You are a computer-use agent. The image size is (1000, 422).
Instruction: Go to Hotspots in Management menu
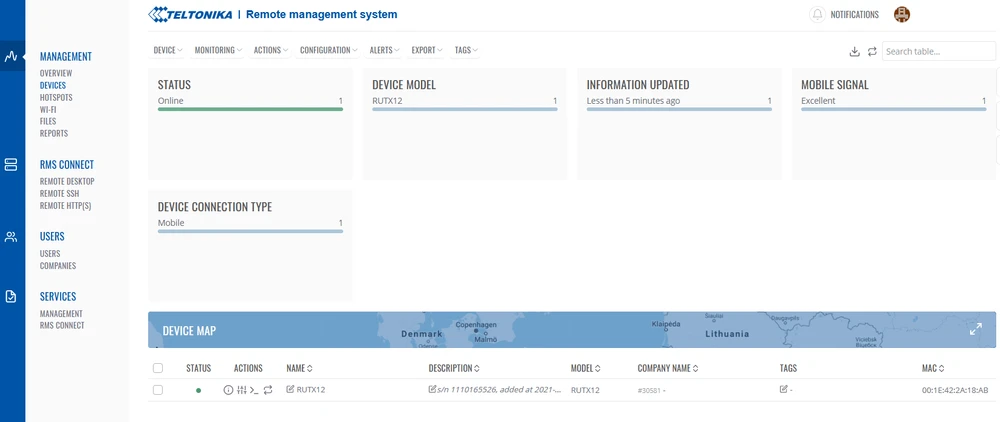[56, 98]
